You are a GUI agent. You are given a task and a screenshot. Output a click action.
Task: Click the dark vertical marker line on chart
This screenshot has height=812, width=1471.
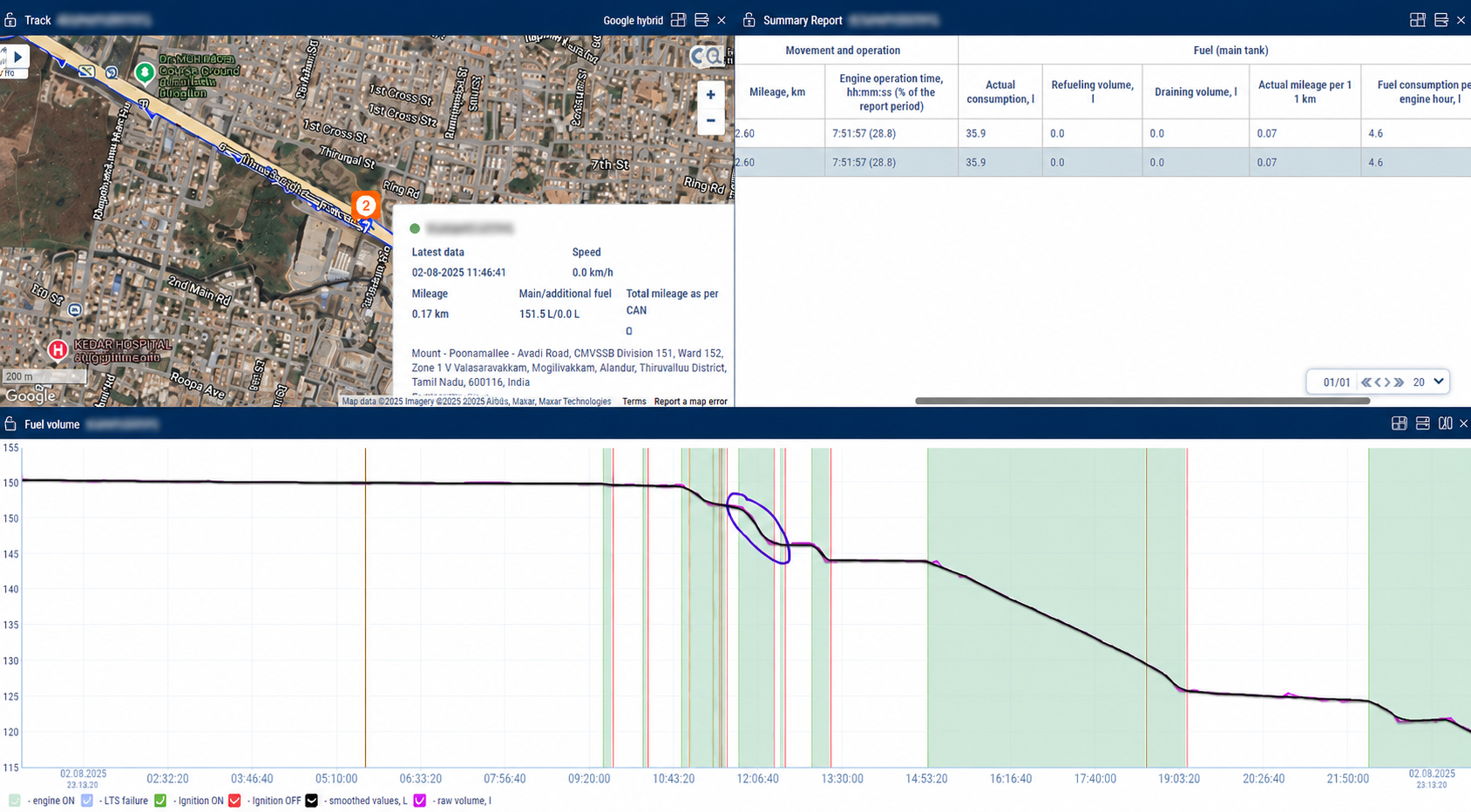click(x=365, y=607)
